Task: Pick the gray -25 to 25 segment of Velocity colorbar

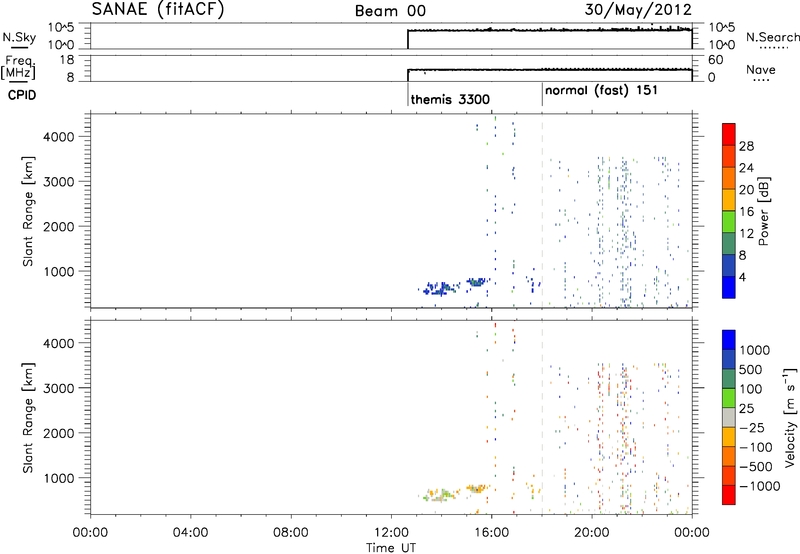Action: point(729,417)
